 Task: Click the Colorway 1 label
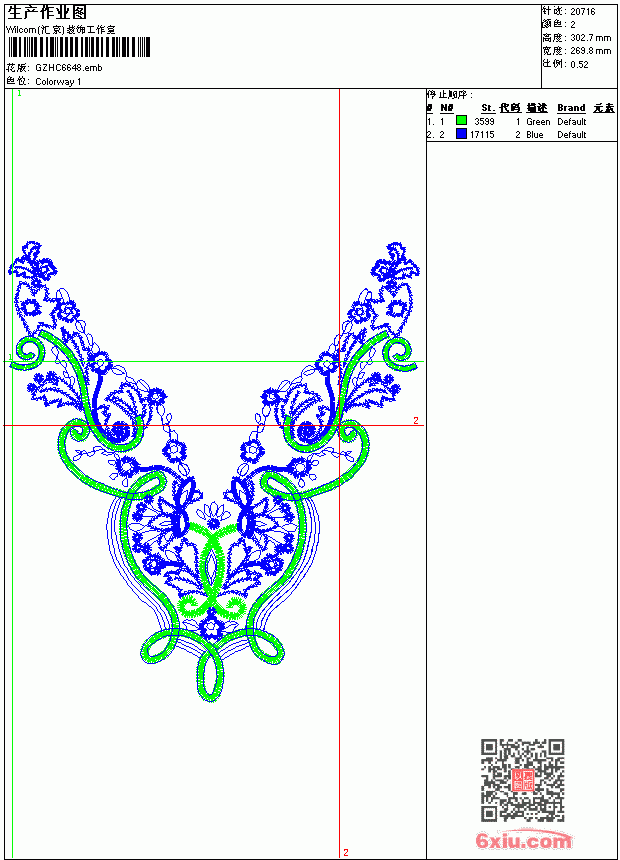(58, 82)
